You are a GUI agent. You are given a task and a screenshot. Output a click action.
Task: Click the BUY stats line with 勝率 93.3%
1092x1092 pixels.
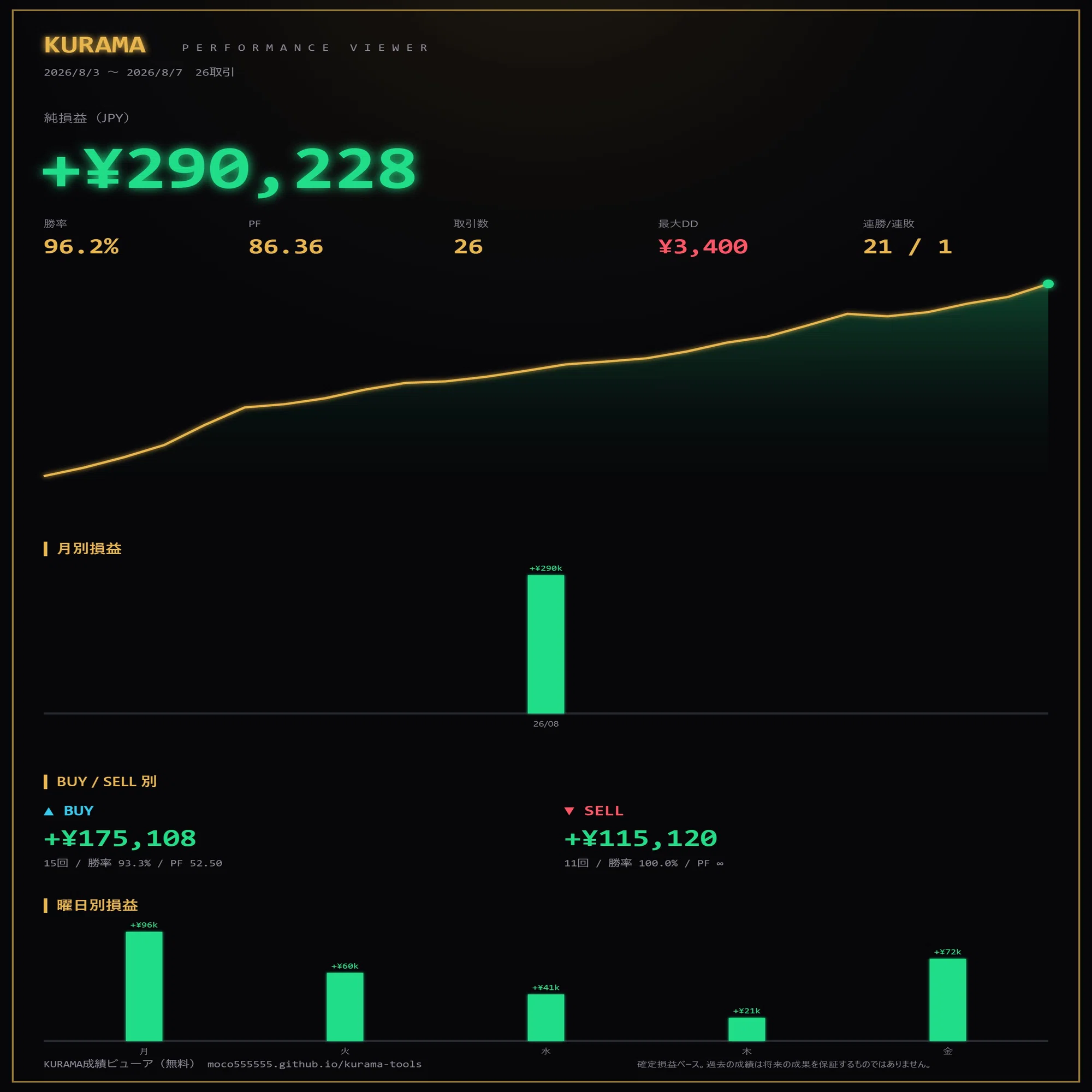tap(133, 863)
